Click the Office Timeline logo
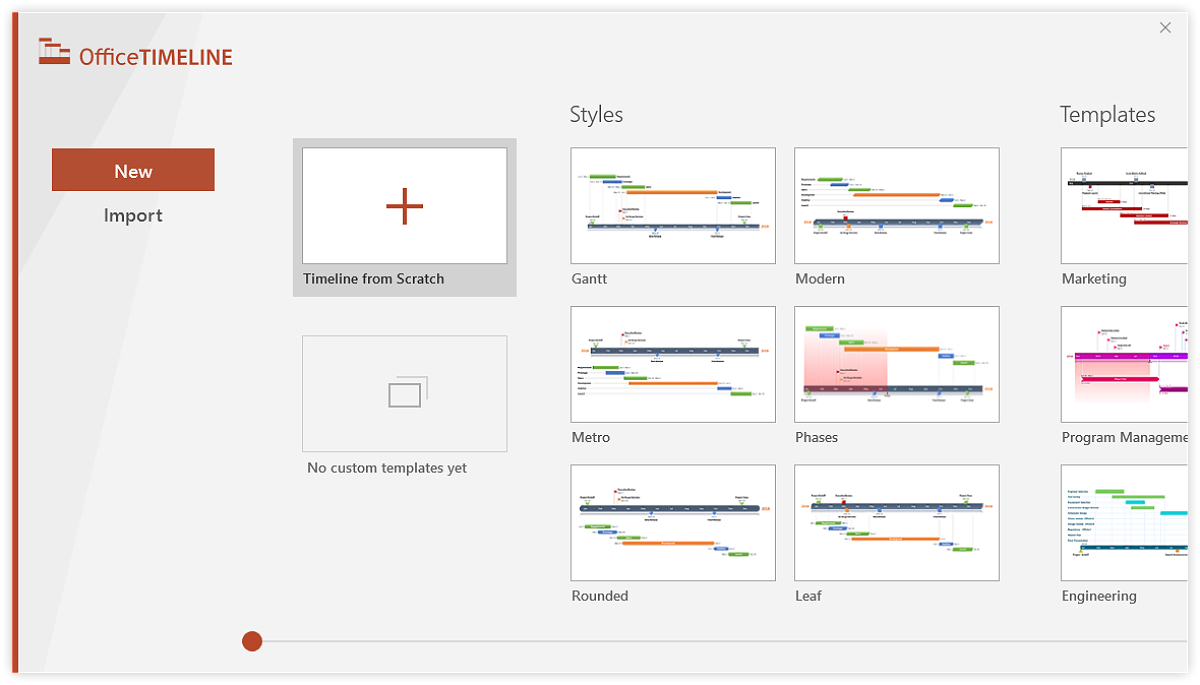 click(x=136, y=55)
